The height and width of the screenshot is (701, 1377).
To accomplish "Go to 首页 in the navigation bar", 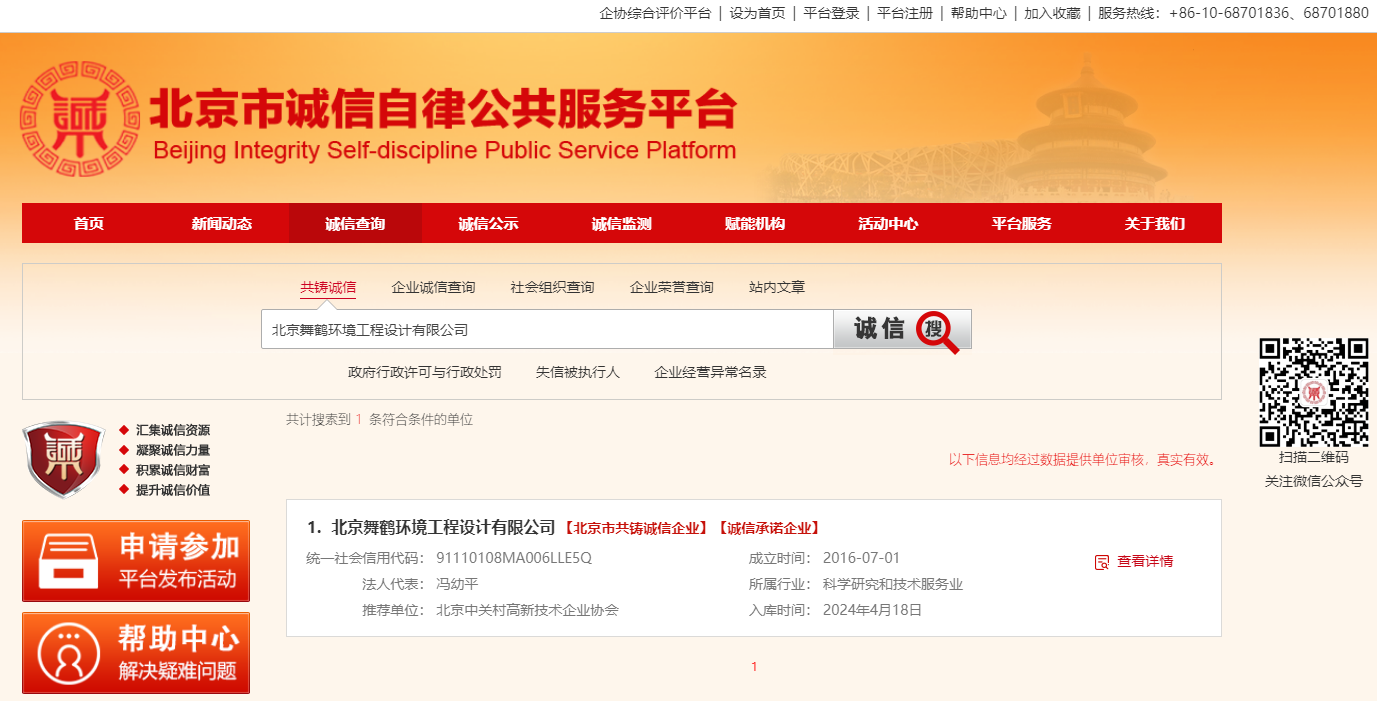I will pos(89,224).
